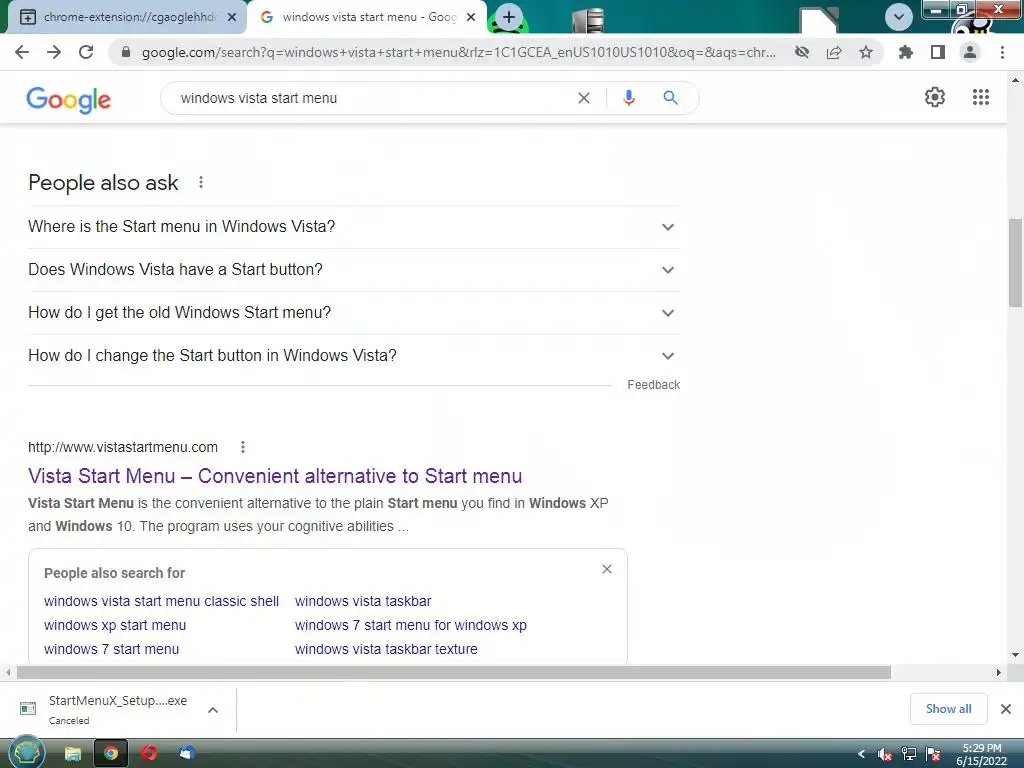Click the horizontal scrollbar thumb
Viewport: 1024px width, 768px height.
pyautogui.click(x=454, y=673)
